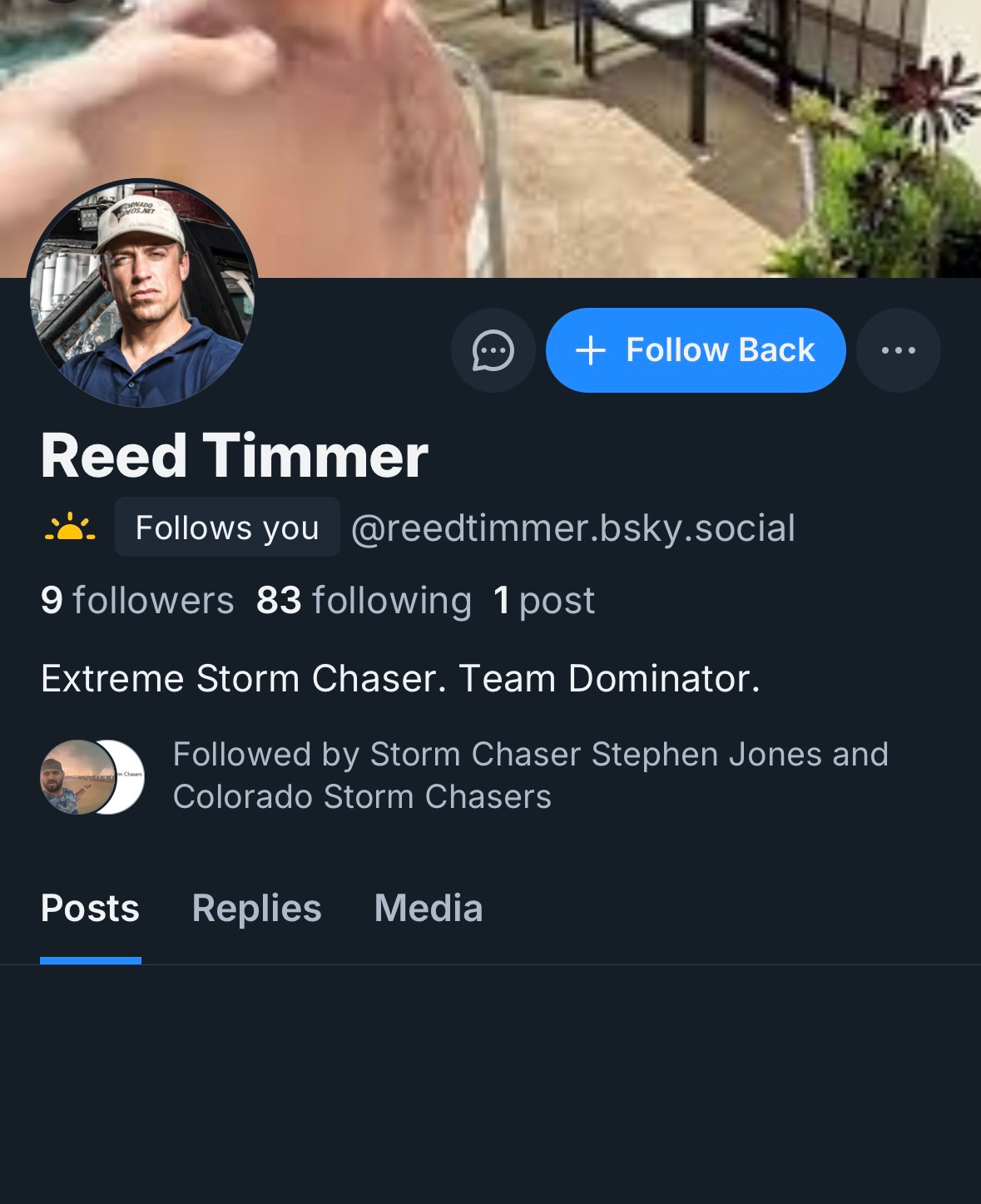Open the three-dot more options menu

point(898,350)
